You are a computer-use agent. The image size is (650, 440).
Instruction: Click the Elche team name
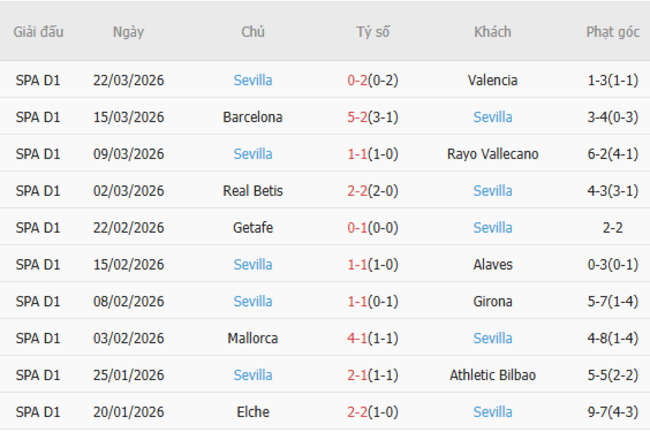coord(253,412)
